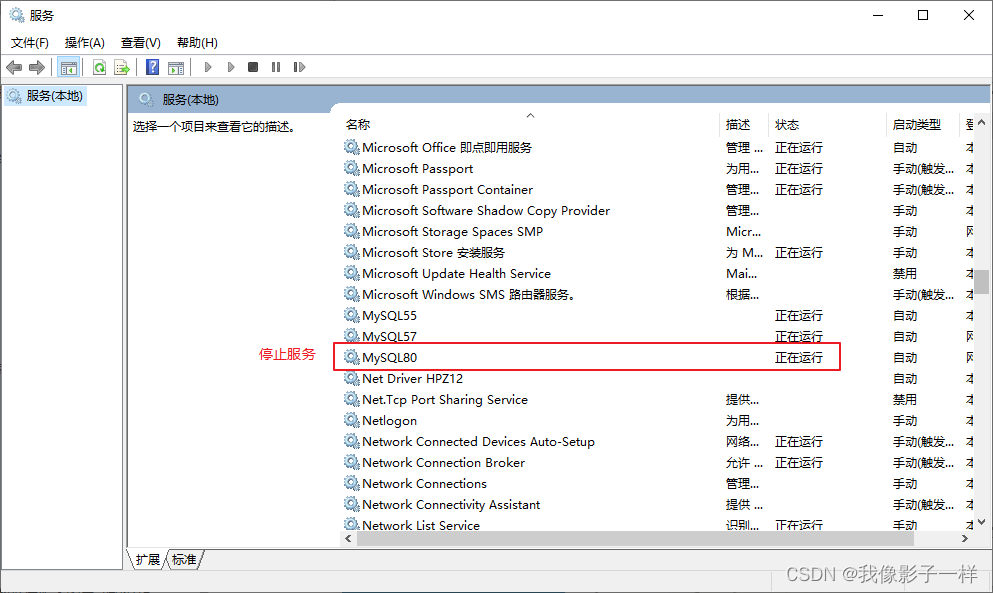Click gear icon beside MySQL80
The width and height of the screenshot is (993, 593).
[x=351, y=357]
